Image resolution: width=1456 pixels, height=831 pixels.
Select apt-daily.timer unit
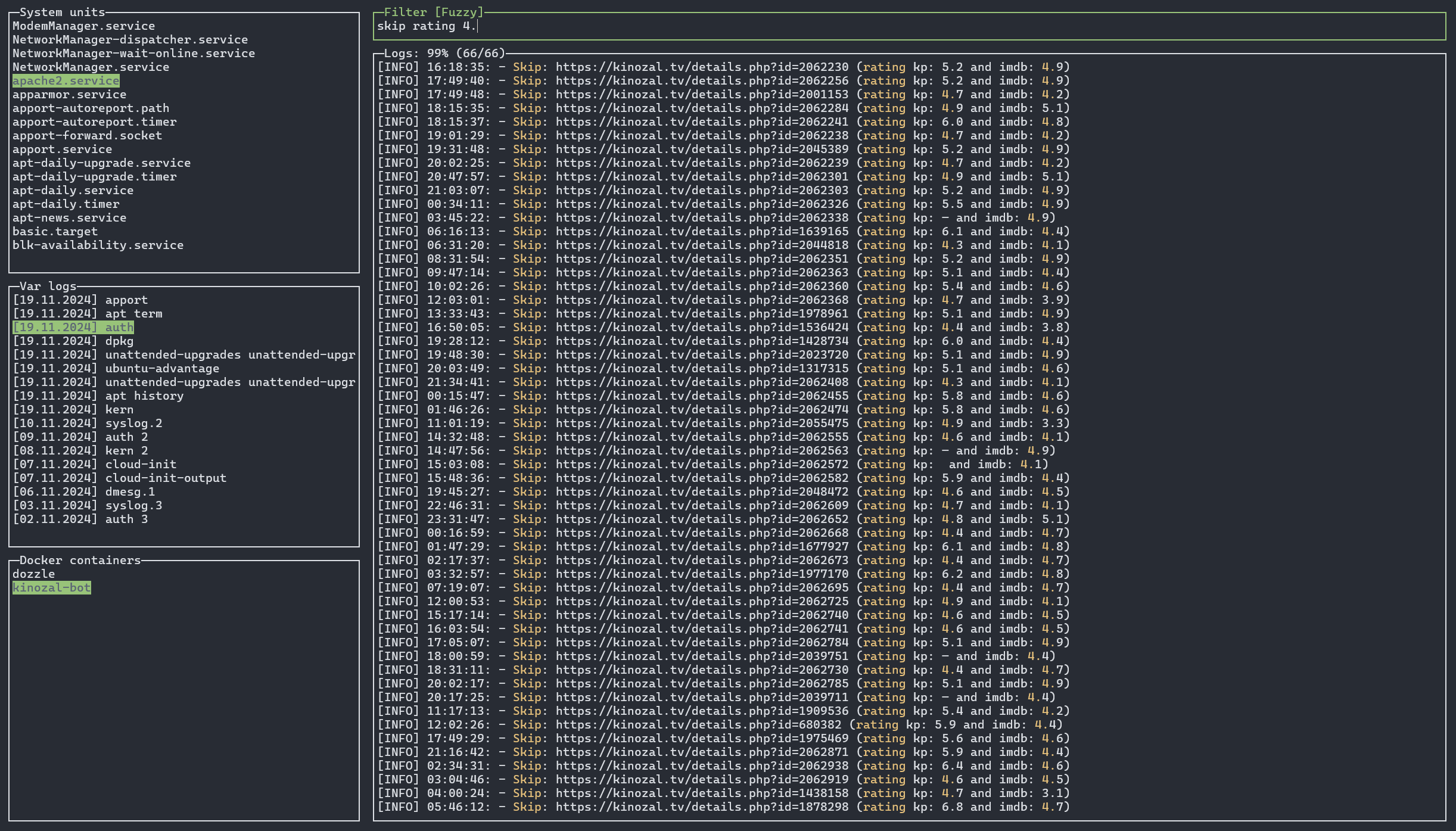click(66, 204)
